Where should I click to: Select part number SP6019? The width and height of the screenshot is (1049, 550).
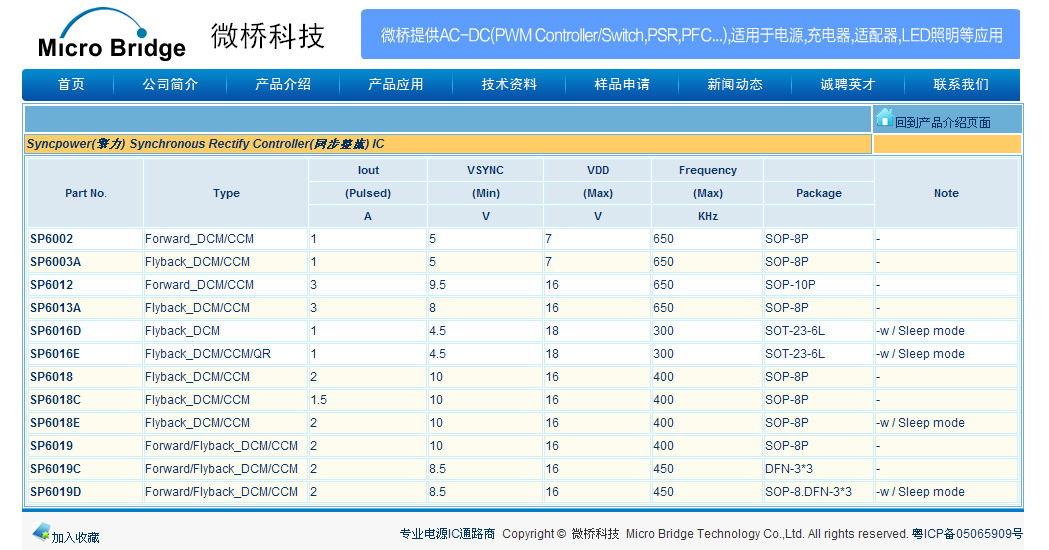[x=52, y=446]
